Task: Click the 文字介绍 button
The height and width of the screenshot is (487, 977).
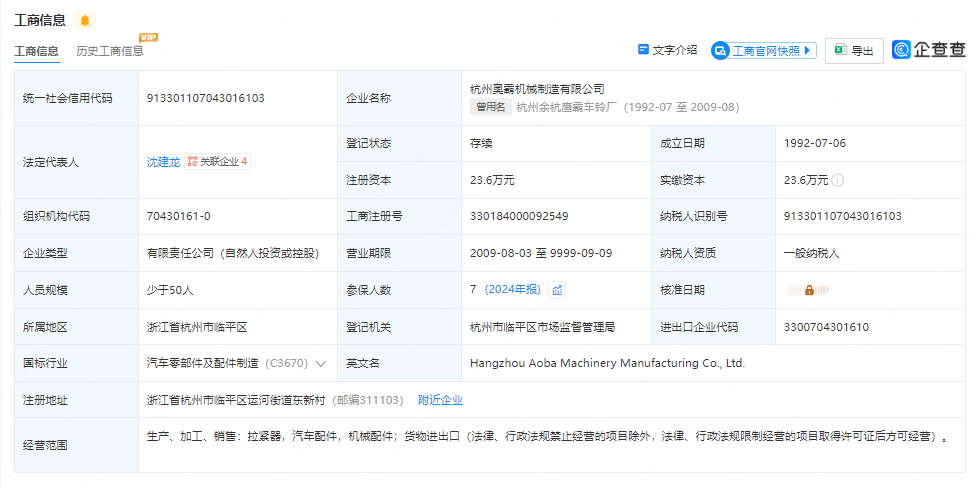Action: (x=668, y=50)
